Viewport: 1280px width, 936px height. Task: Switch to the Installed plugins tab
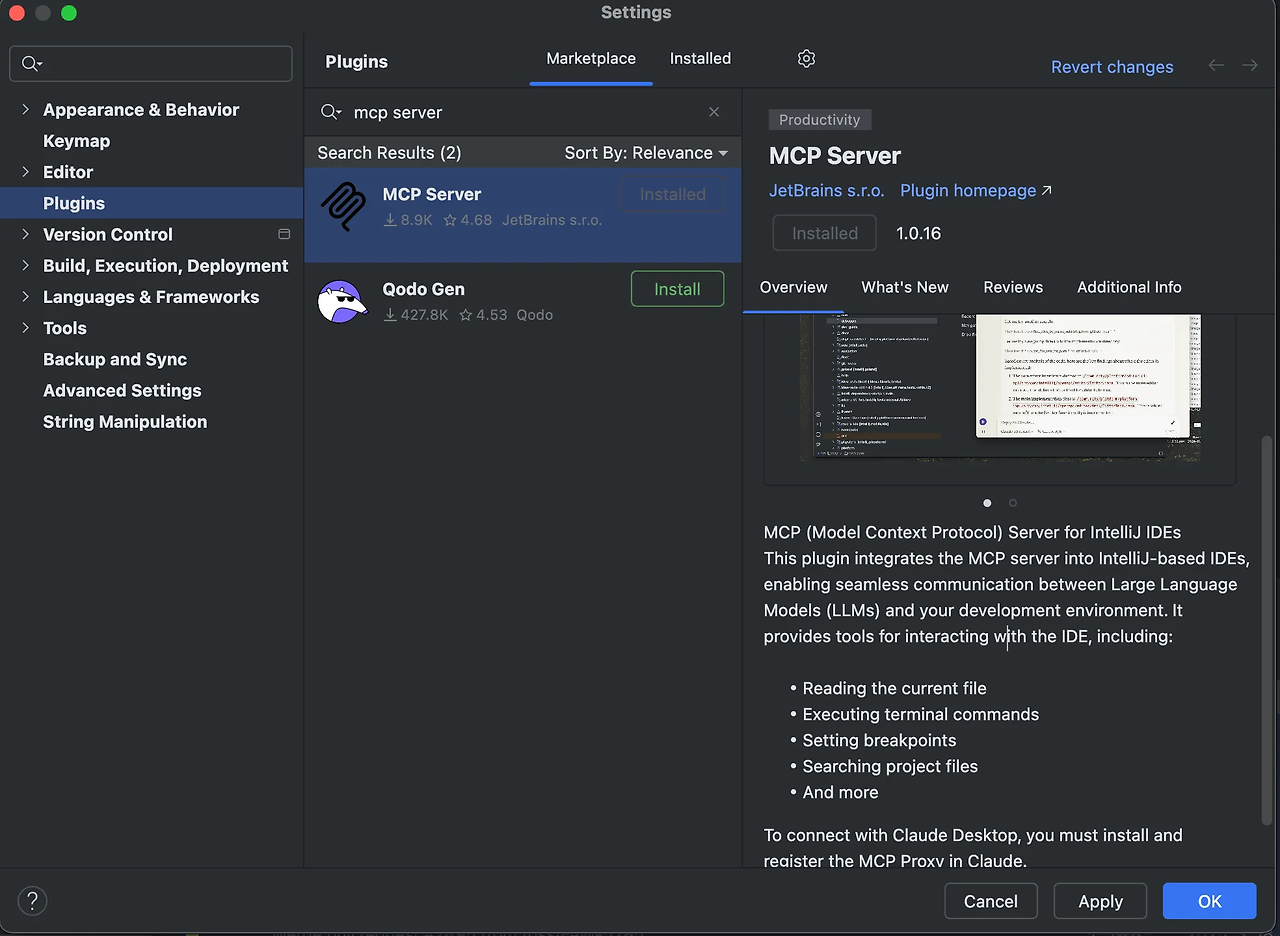click(700, 58)
